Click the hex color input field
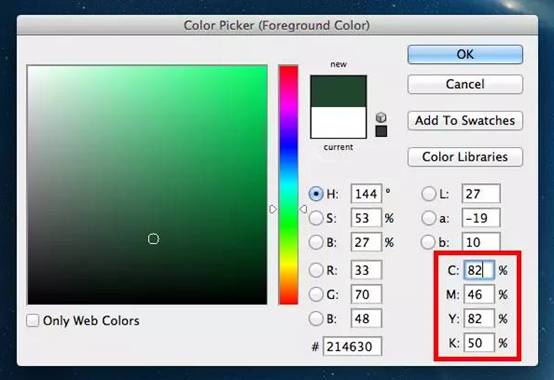The width and height of the screenshot is (554, 380). [x=353, y=346]
